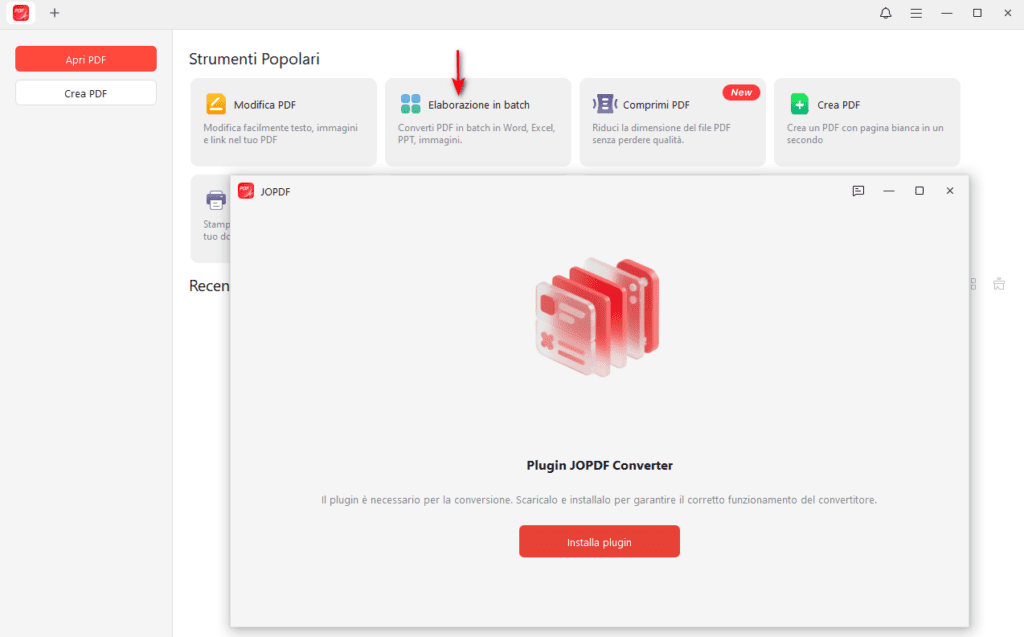The width and height of the screenshot is (1024, 637).
Task: Click the plugin necessity description text
Action: coord(599,500)
